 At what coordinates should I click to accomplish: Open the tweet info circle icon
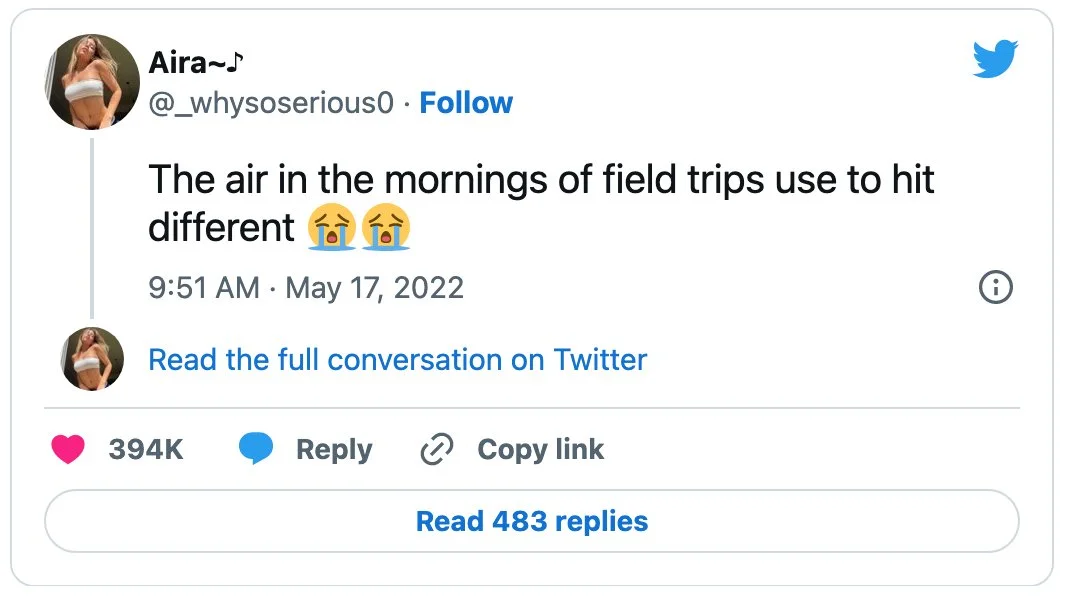click(994, 288)
